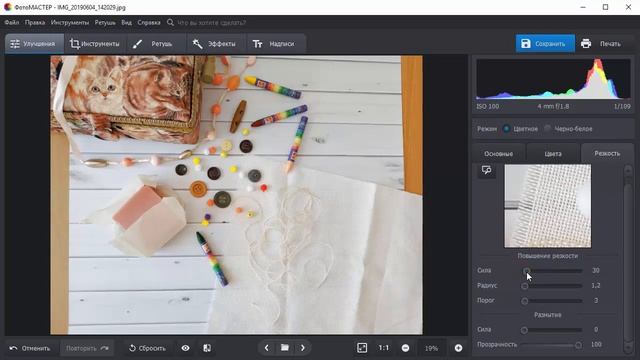Focus the search field in menu bar

(x=212, y=22)
